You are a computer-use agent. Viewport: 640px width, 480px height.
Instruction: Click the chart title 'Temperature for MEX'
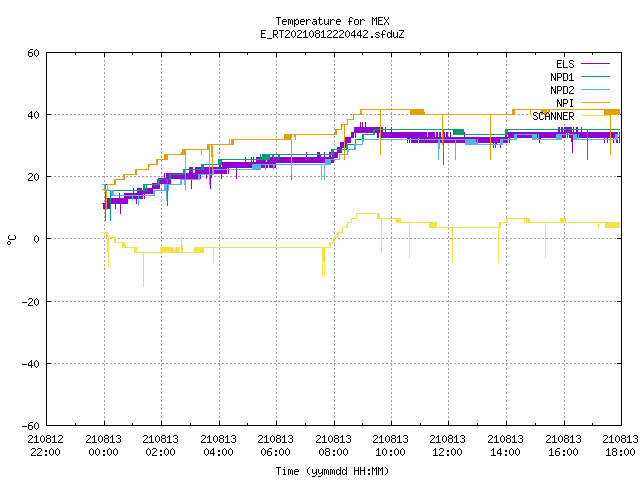click(332, 21)
